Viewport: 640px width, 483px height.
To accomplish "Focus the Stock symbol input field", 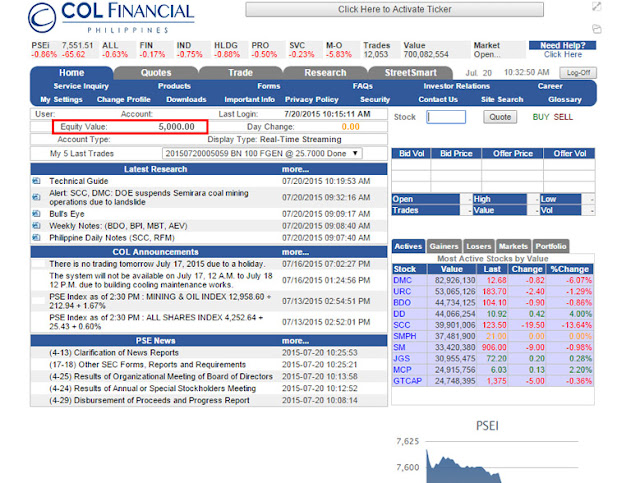I will (446, 117).
